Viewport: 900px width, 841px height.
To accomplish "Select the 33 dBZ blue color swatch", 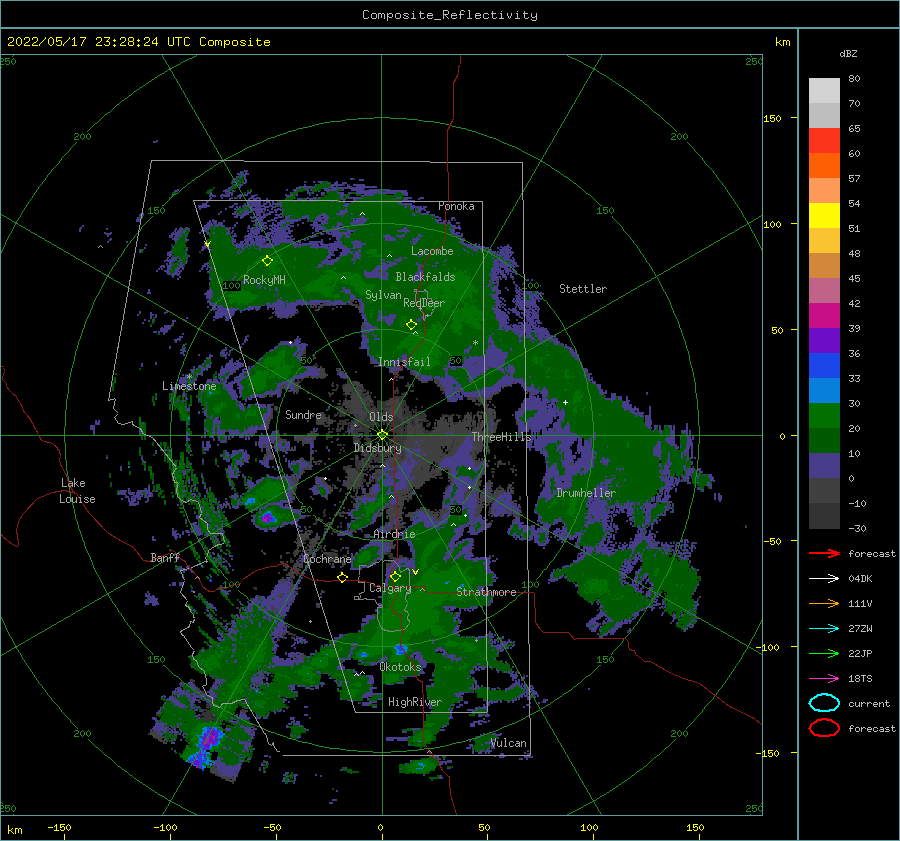I will point(824,365).
